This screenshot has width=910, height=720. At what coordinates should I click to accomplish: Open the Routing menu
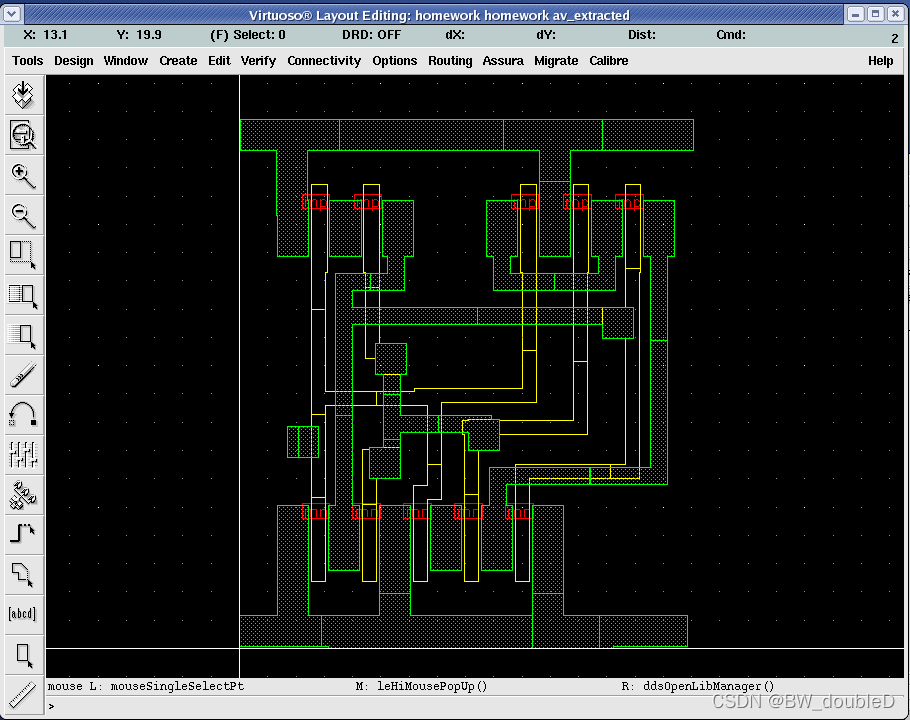coord(450,61)
